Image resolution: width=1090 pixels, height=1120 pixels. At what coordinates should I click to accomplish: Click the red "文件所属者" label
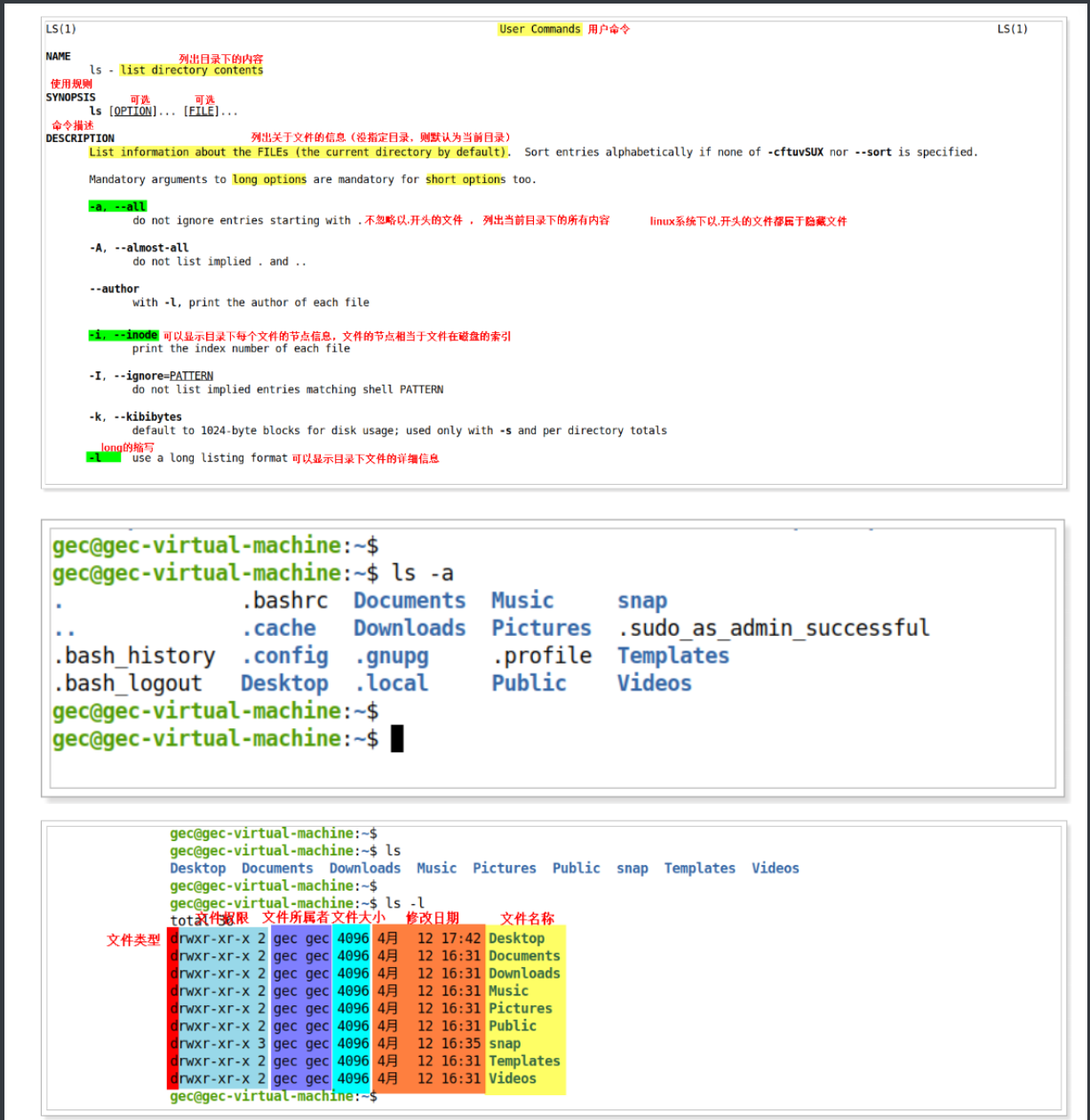point(295,917)
